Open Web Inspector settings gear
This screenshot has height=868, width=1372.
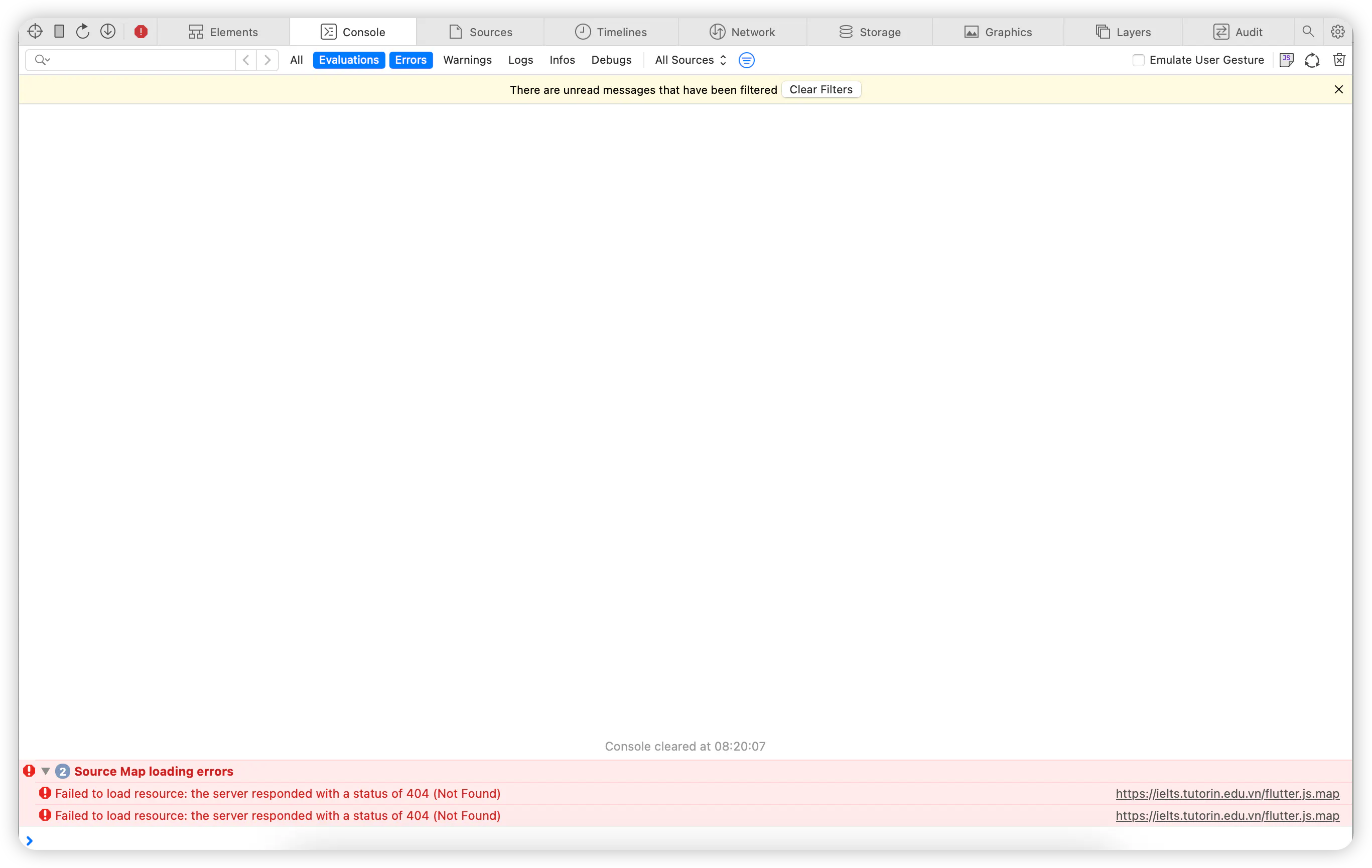[1338, 32]
